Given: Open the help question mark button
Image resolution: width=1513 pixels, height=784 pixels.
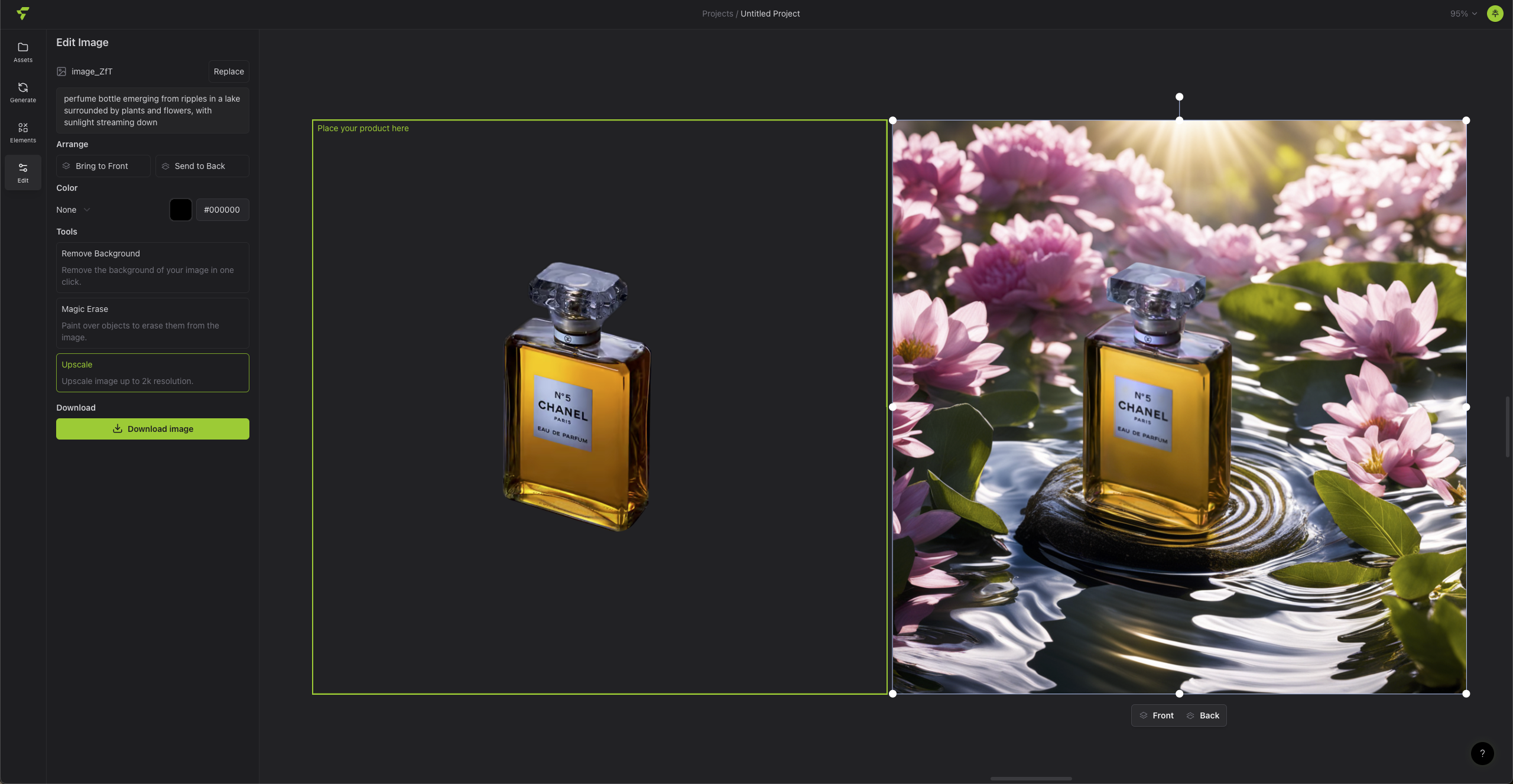Looking at the screenshot, I should point(1482,753).
